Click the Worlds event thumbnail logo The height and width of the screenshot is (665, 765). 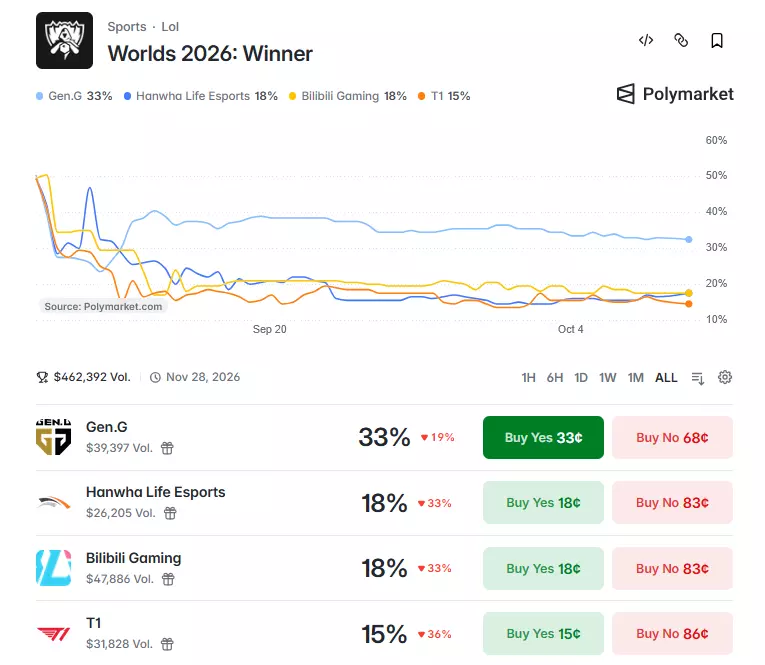[64, 40]
